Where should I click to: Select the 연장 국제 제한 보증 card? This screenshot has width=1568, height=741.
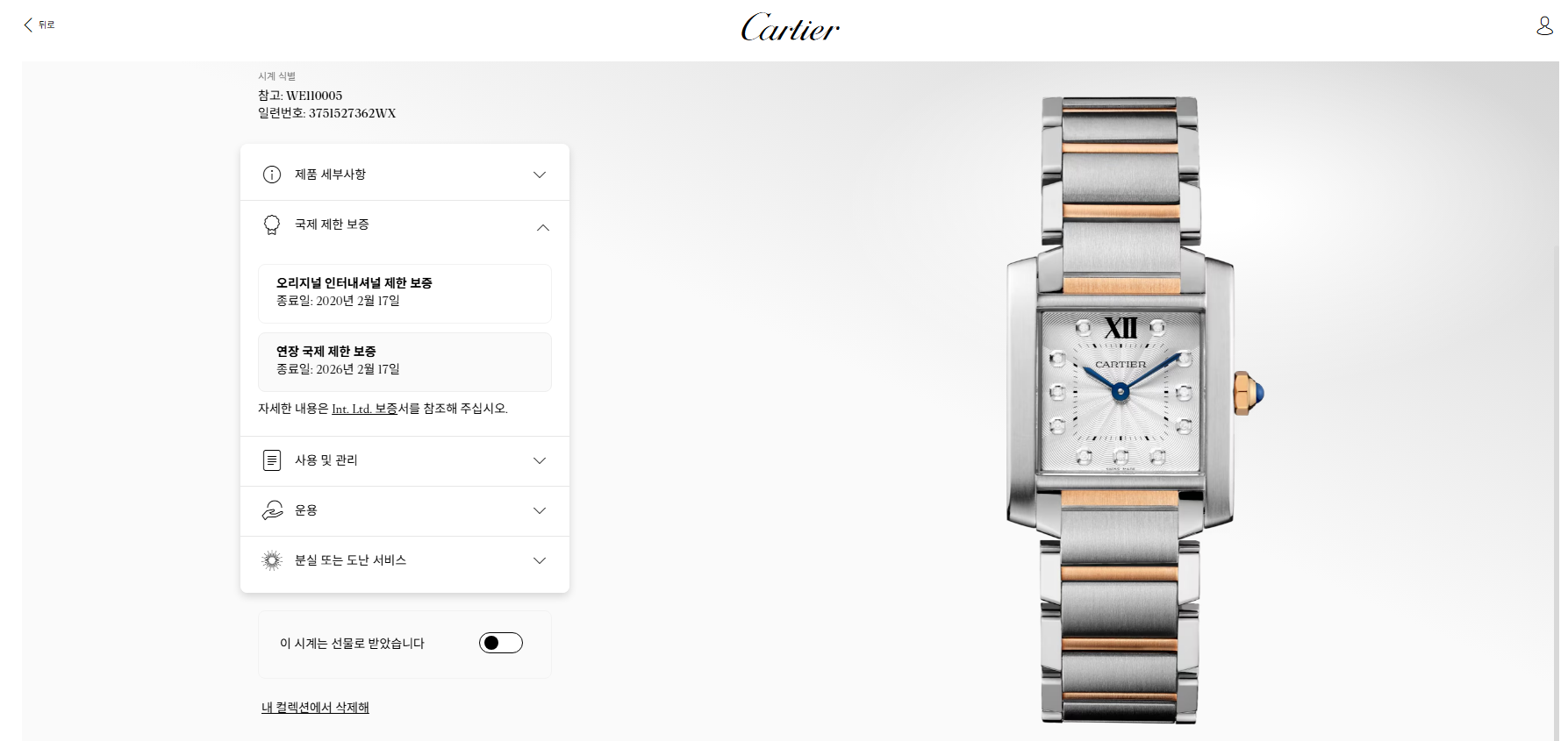(x=405, y=361)
